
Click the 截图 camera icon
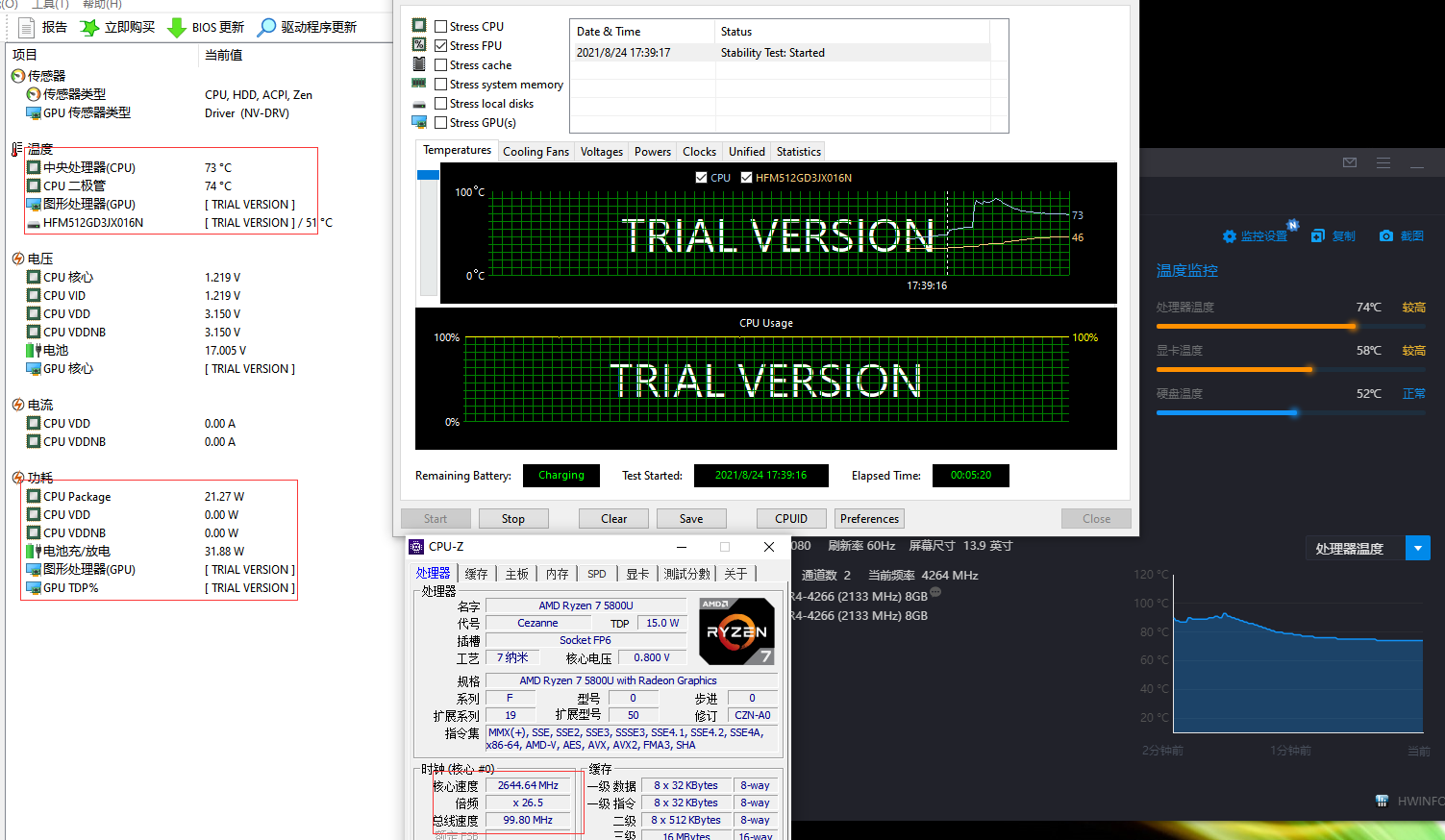click(x=1386, y=235)
